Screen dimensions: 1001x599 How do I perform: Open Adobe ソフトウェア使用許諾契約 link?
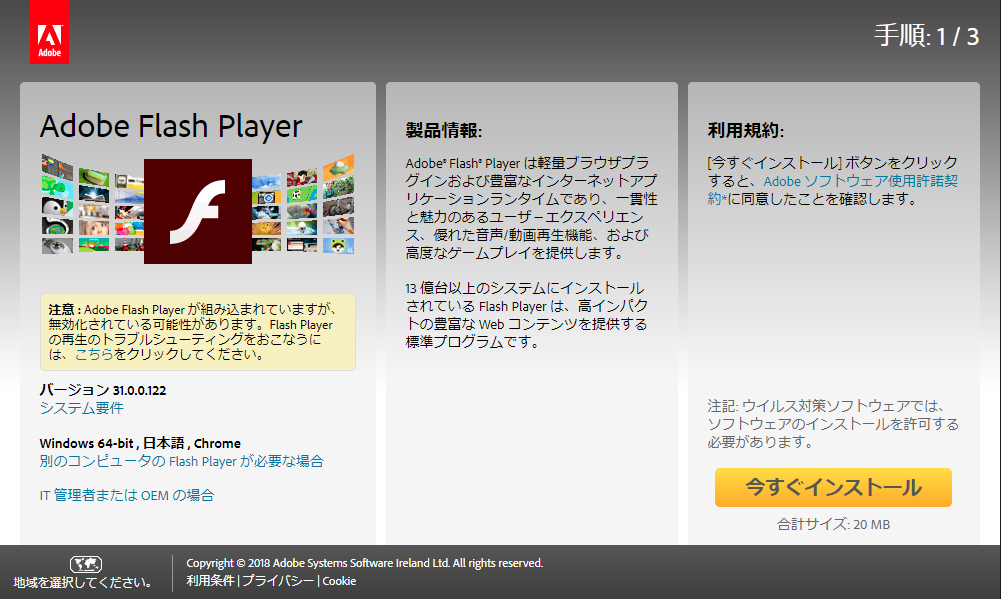coord(832,190)
